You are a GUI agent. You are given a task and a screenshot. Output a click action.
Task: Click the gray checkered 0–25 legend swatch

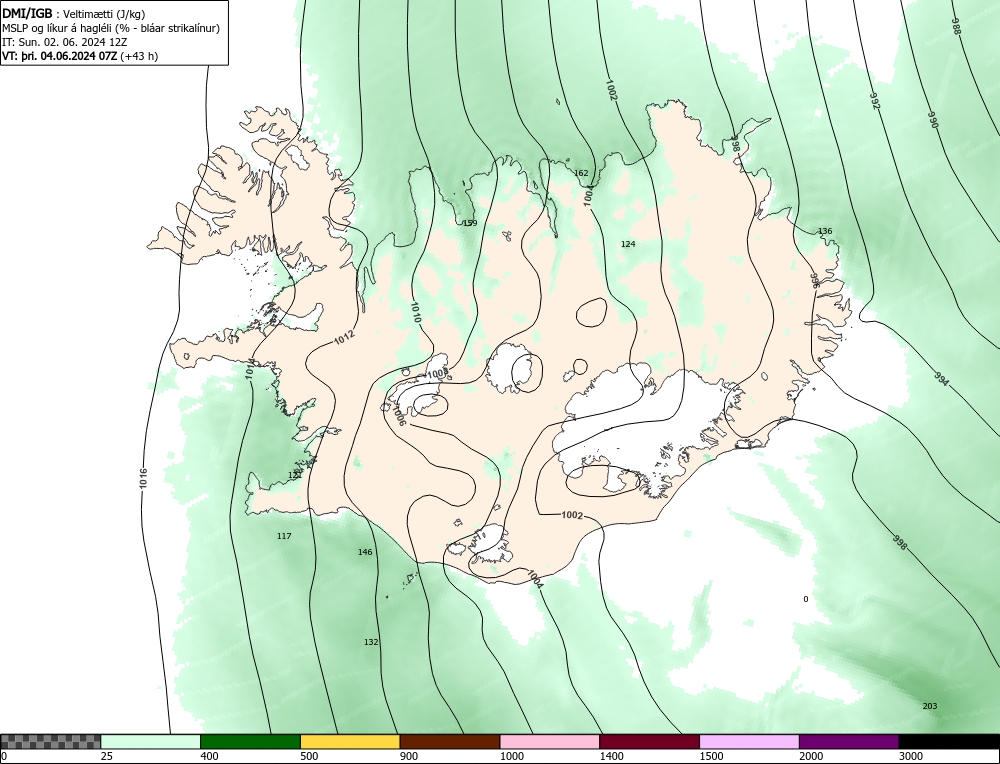(50, 742)
